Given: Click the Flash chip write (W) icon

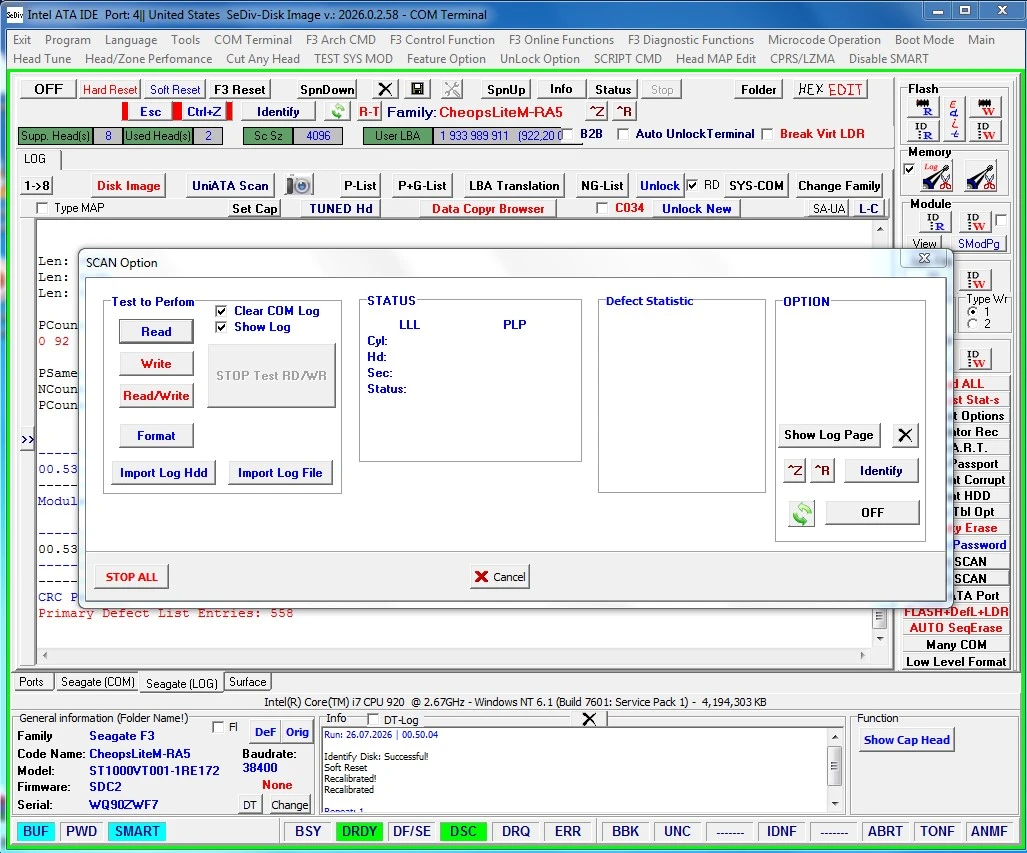Looking at the screenshot, I should click(984, 107).
